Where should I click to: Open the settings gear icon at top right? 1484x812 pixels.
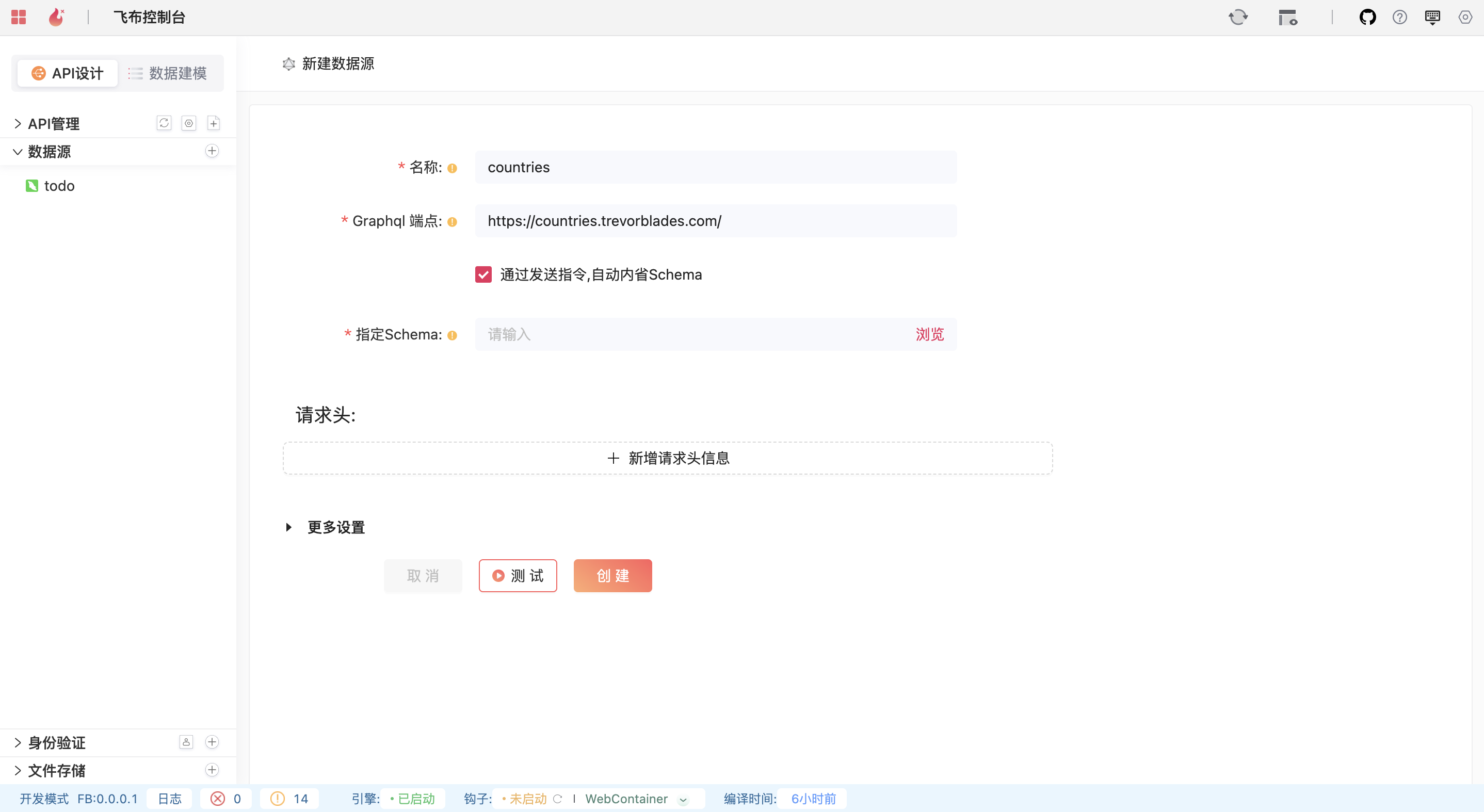1465,17
